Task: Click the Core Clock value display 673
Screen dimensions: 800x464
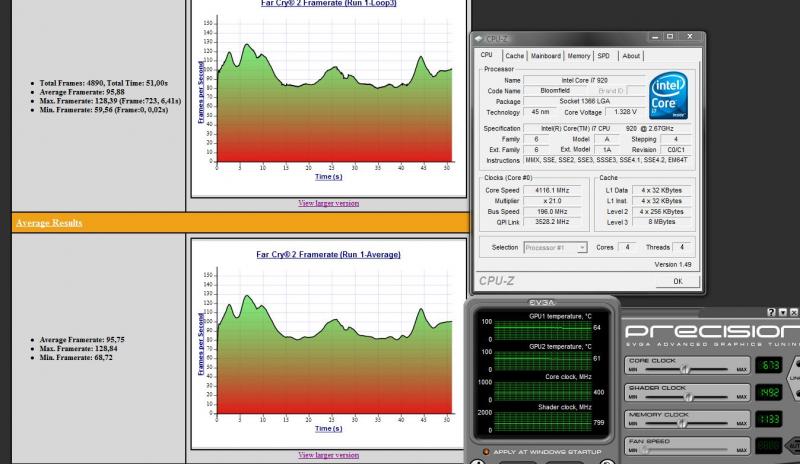Action: (769, 365)
